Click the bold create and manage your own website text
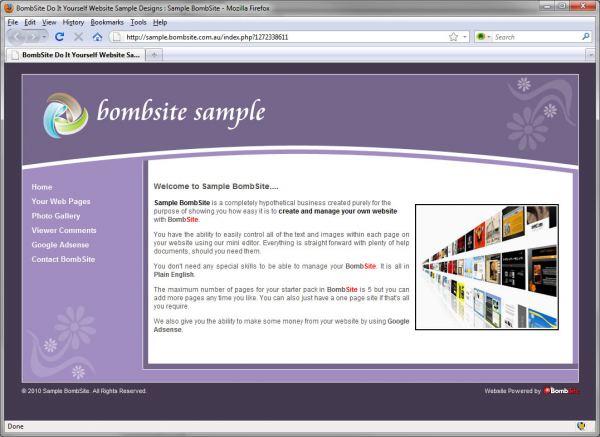 click(x=338, y=211)
